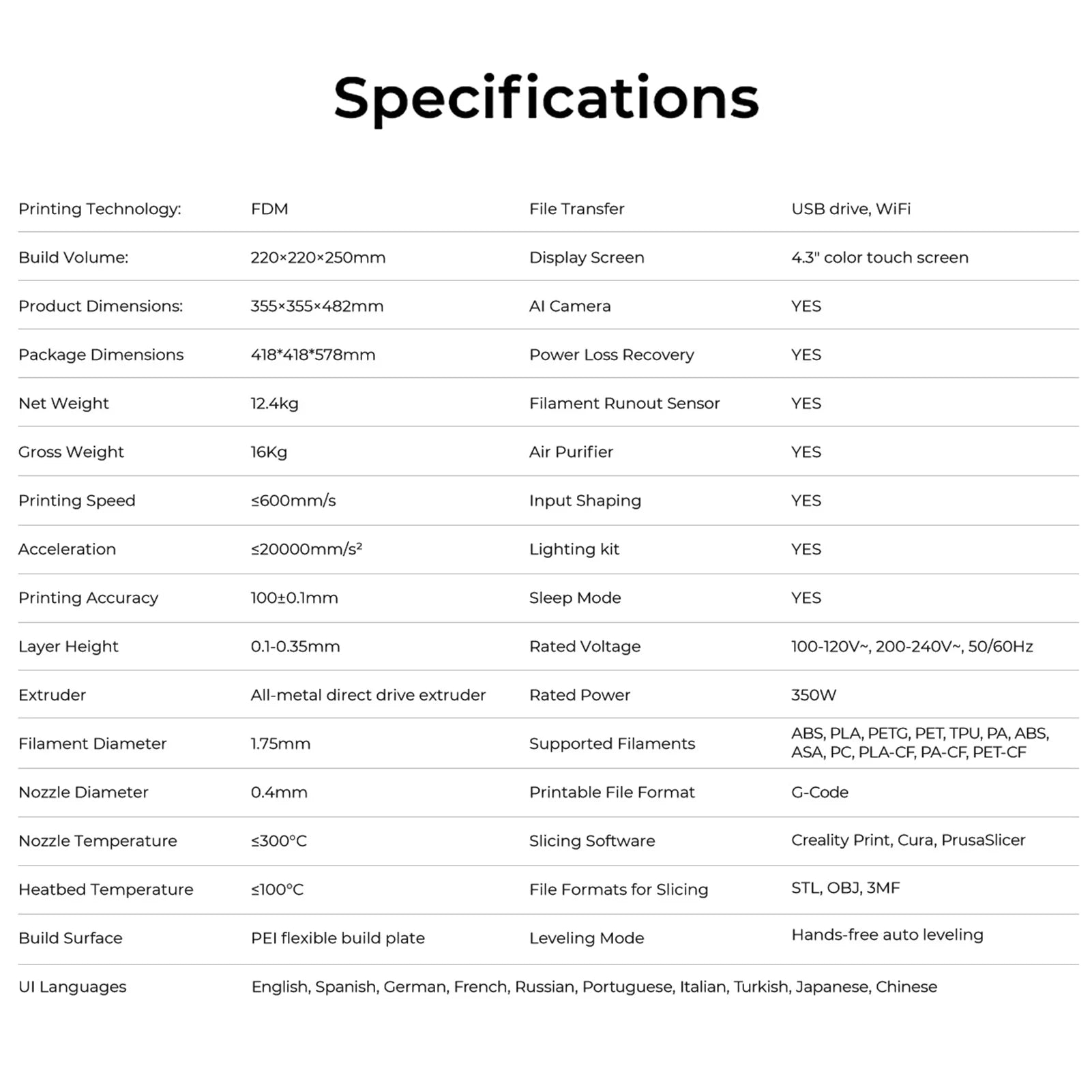Viewport: 1092px width, 1092px height.
Task: Click Creality Print, Cura, PrusaSlicer text
Action: pyautogui.click(x=908, y=840)
